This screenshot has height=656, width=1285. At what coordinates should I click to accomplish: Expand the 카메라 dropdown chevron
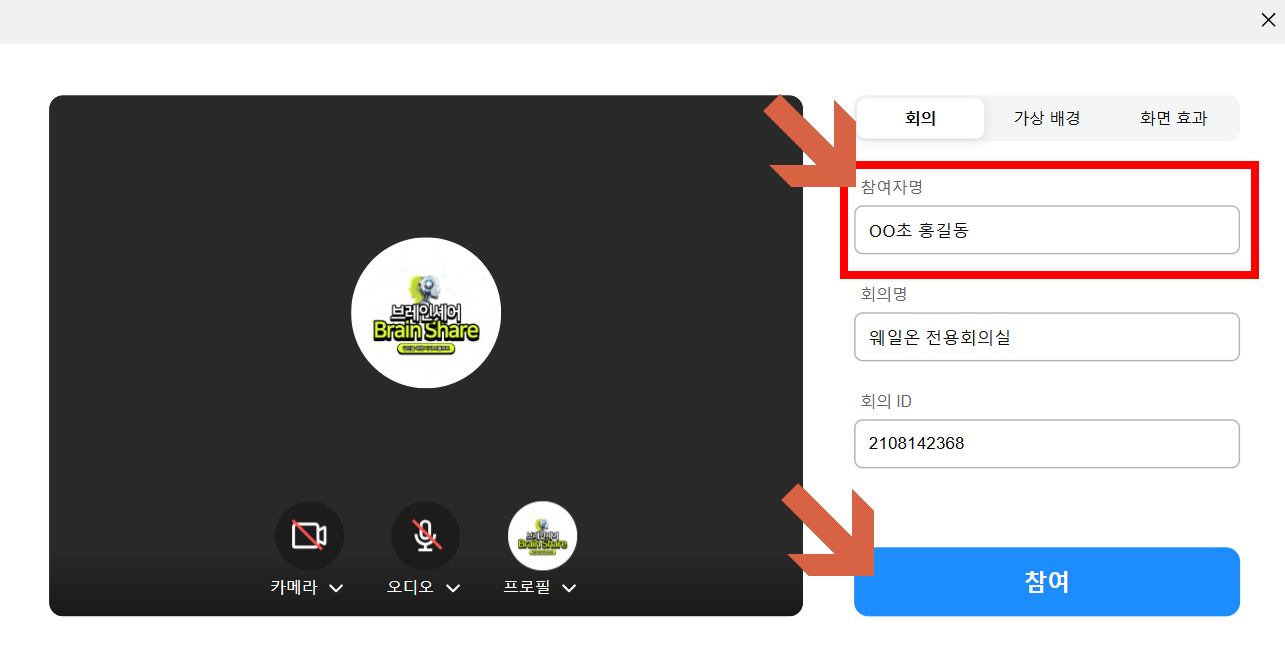[336, 588]
